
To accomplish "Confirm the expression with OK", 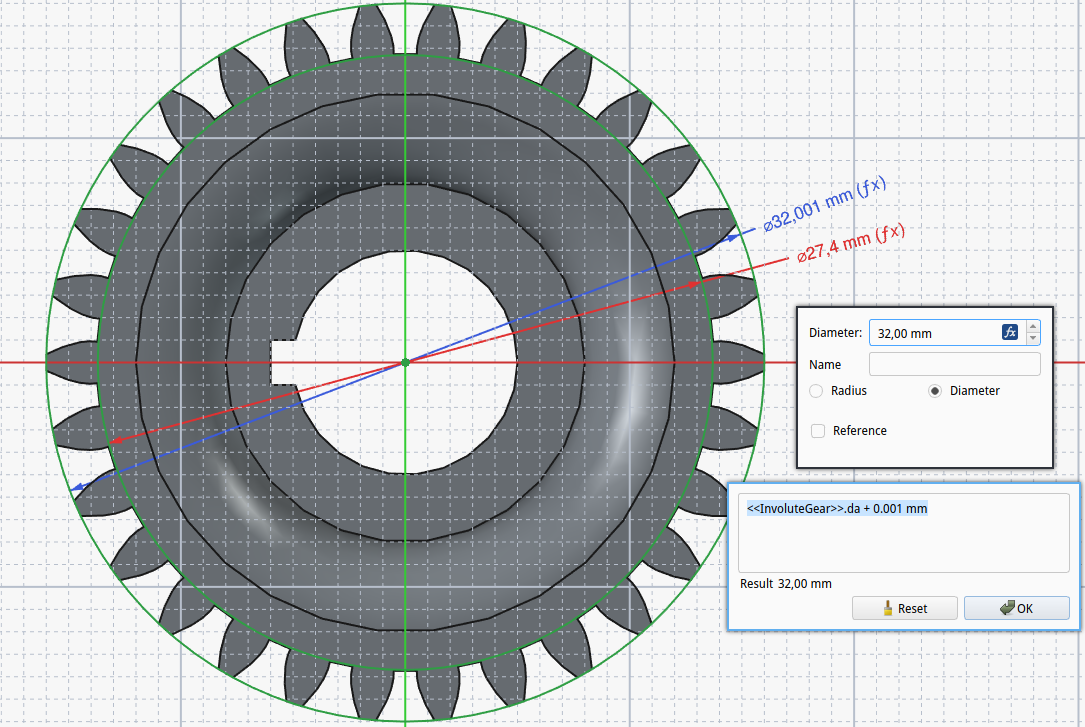I will point(1016,608).
